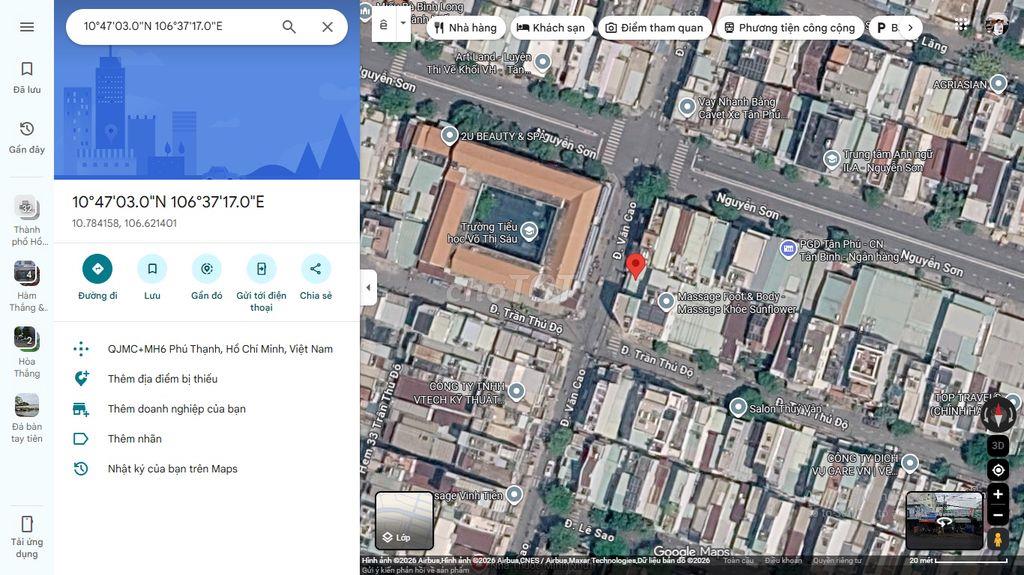Click the Lưu save button

coord(152,278)
